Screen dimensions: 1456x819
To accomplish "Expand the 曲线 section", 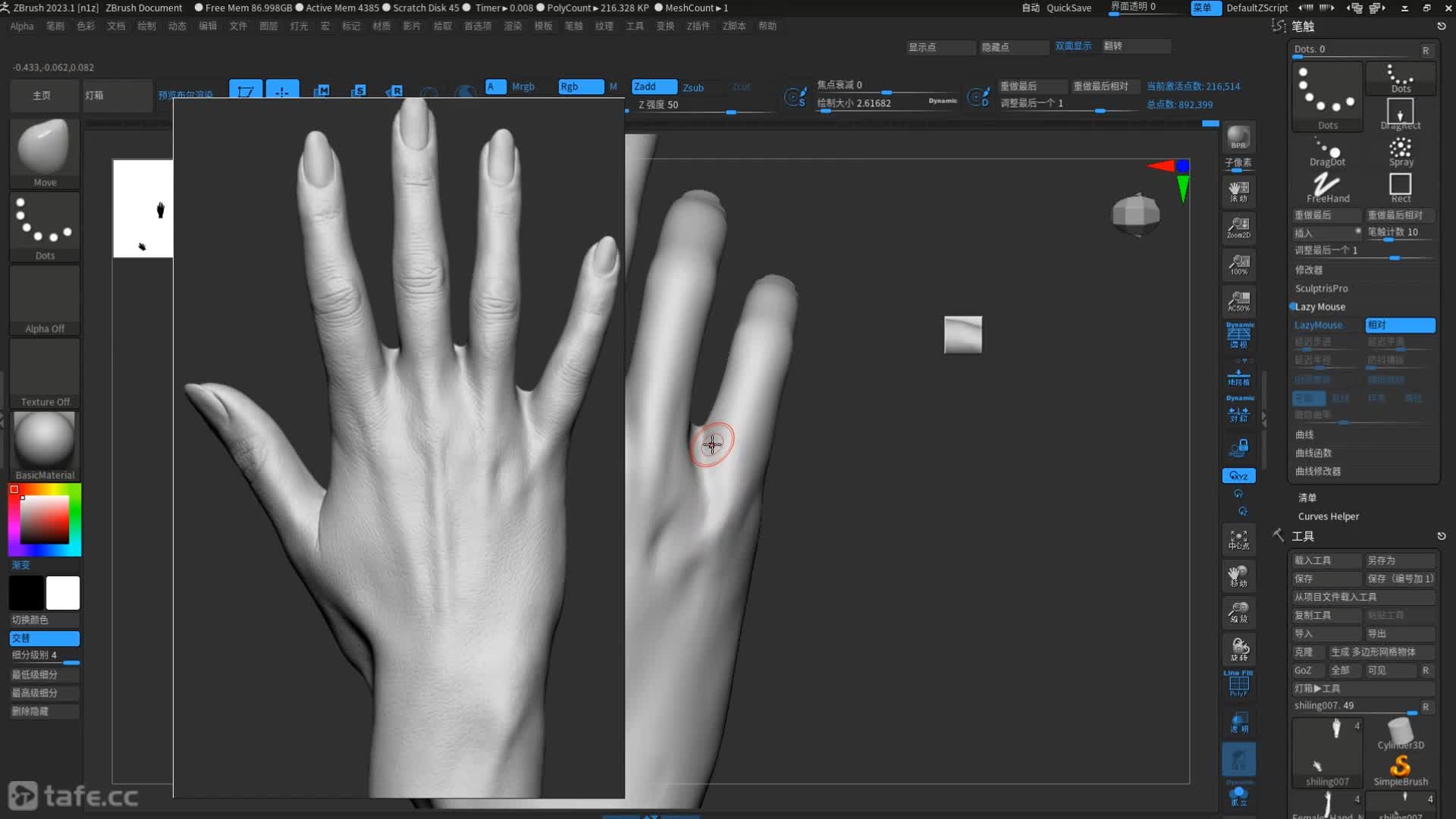I will 1304,435.
